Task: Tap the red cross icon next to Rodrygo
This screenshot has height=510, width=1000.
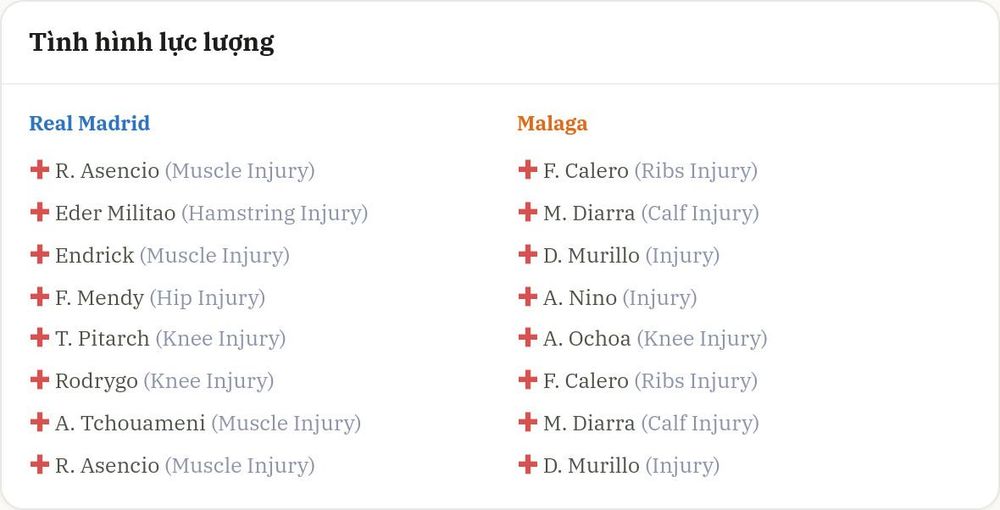Action: click(x=40, y=379)
